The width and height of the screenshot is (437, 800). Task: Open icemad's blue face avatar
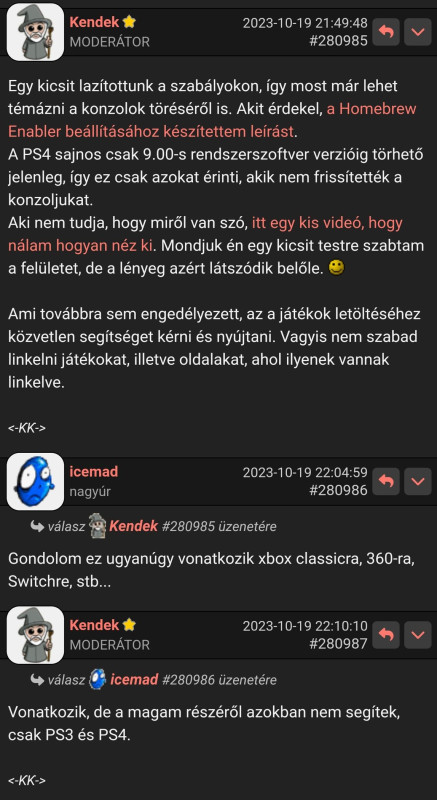point(35,481)
